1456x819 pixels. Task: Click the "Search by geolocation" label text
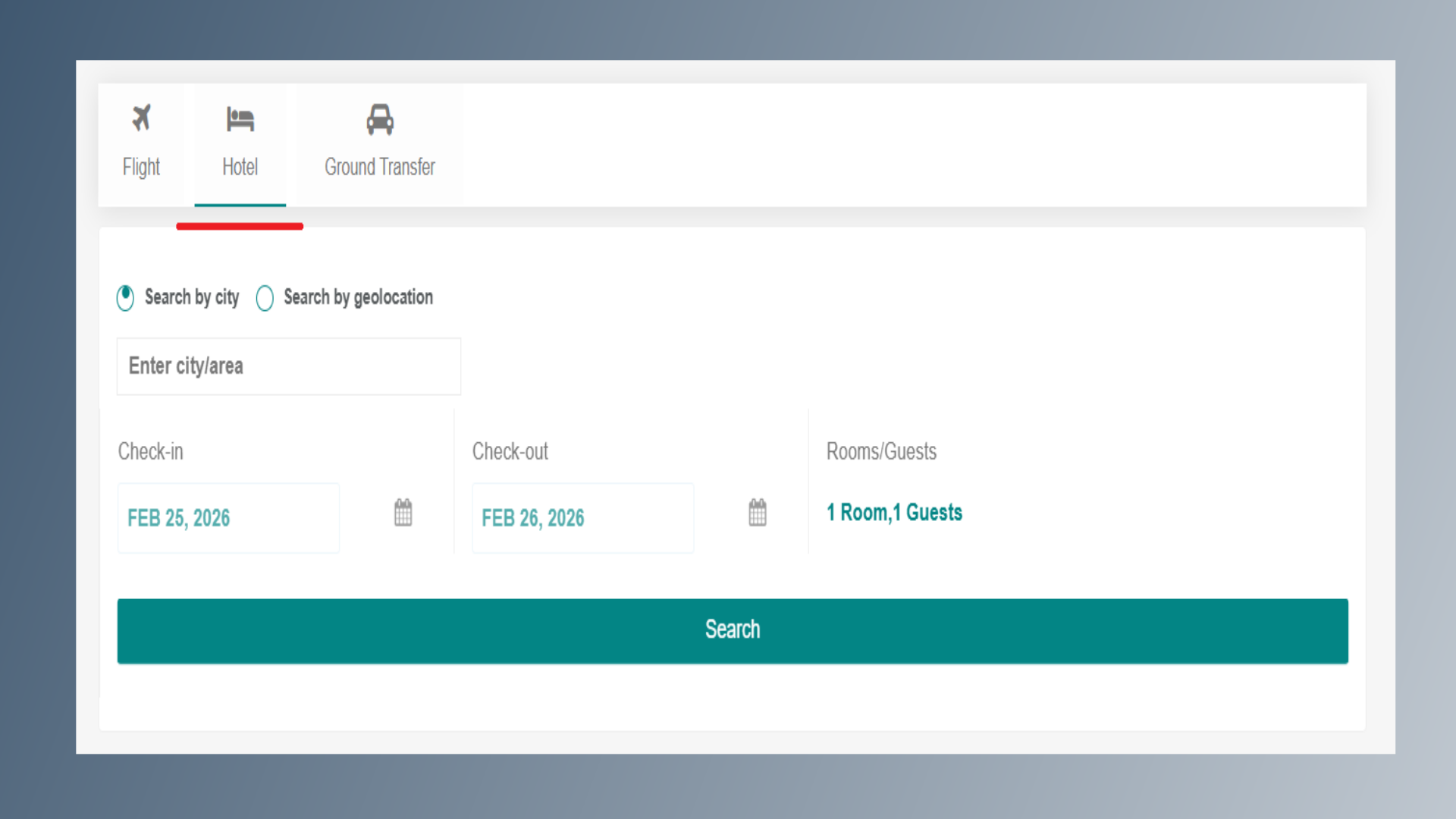click(358, 297)
